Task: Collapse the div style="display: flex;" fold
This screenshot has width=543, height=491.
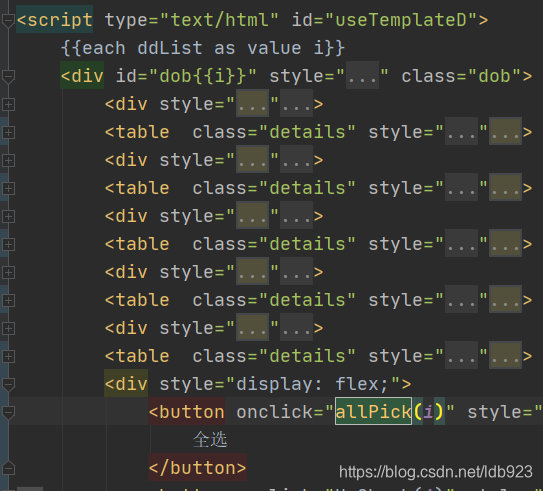Action: point(8,384)
